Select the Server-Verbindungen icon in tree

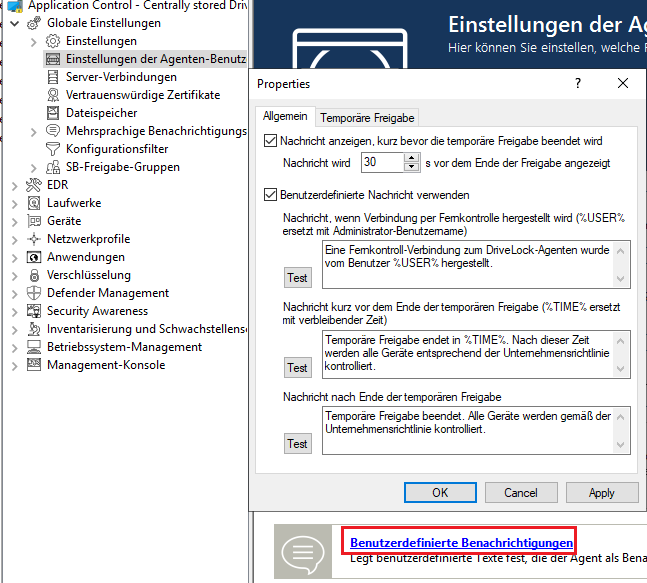click(x=53, y=77)
